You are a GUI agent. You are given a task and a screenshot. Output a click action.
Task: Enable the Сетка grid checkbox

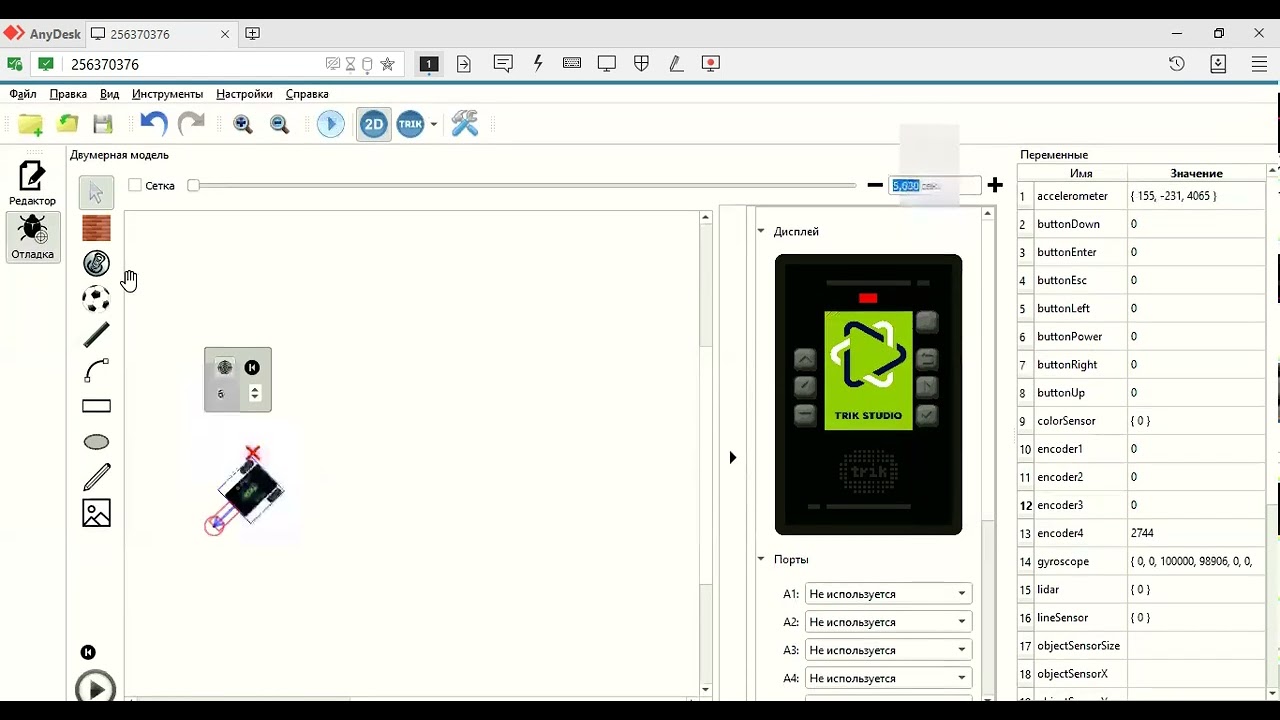pos(135,186)
